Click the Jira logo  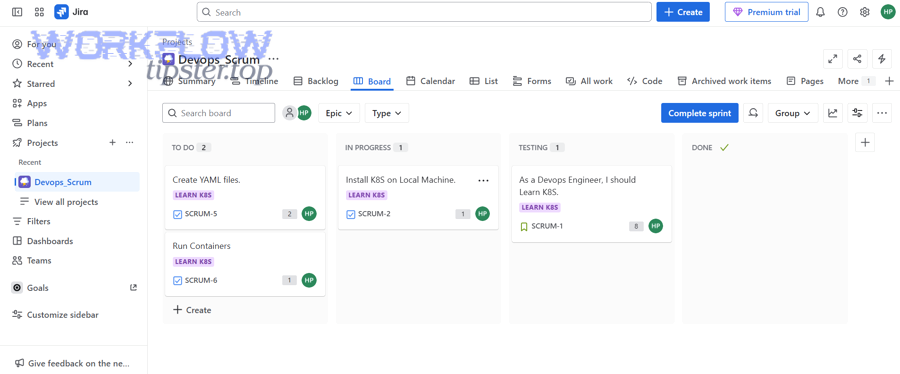pyautogui.click(x=71, y=11)
